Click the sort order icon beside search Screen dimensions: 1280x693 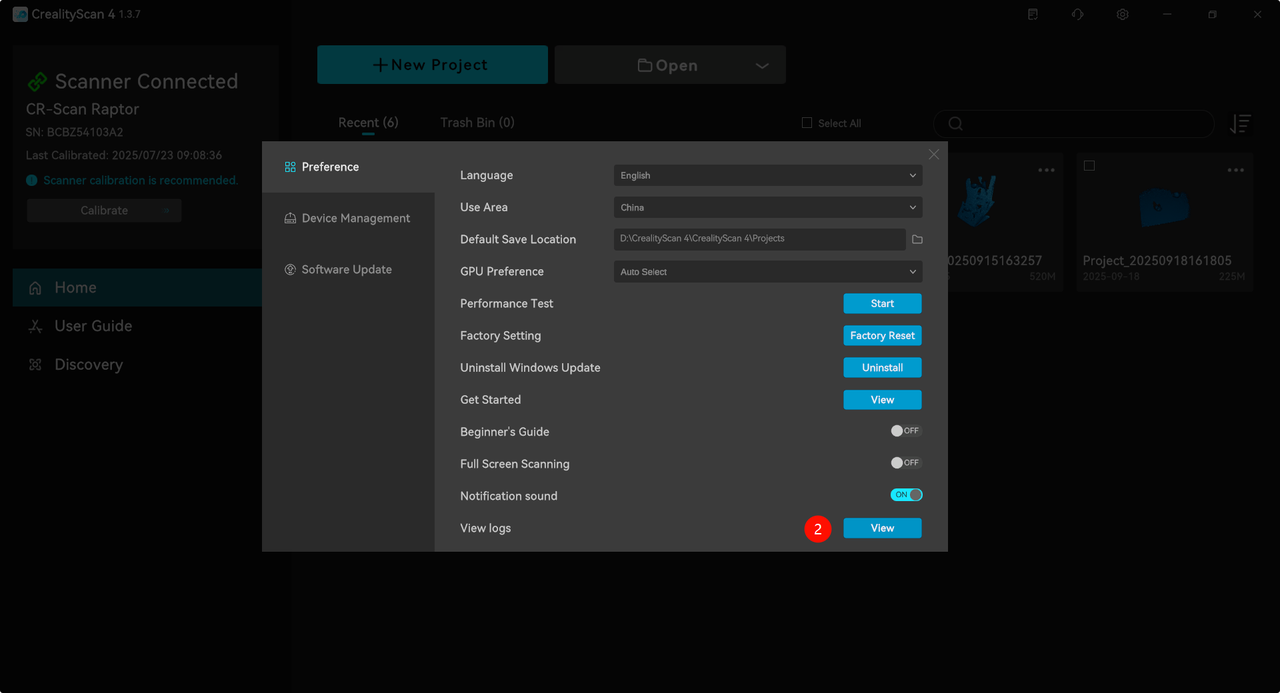1241,123
